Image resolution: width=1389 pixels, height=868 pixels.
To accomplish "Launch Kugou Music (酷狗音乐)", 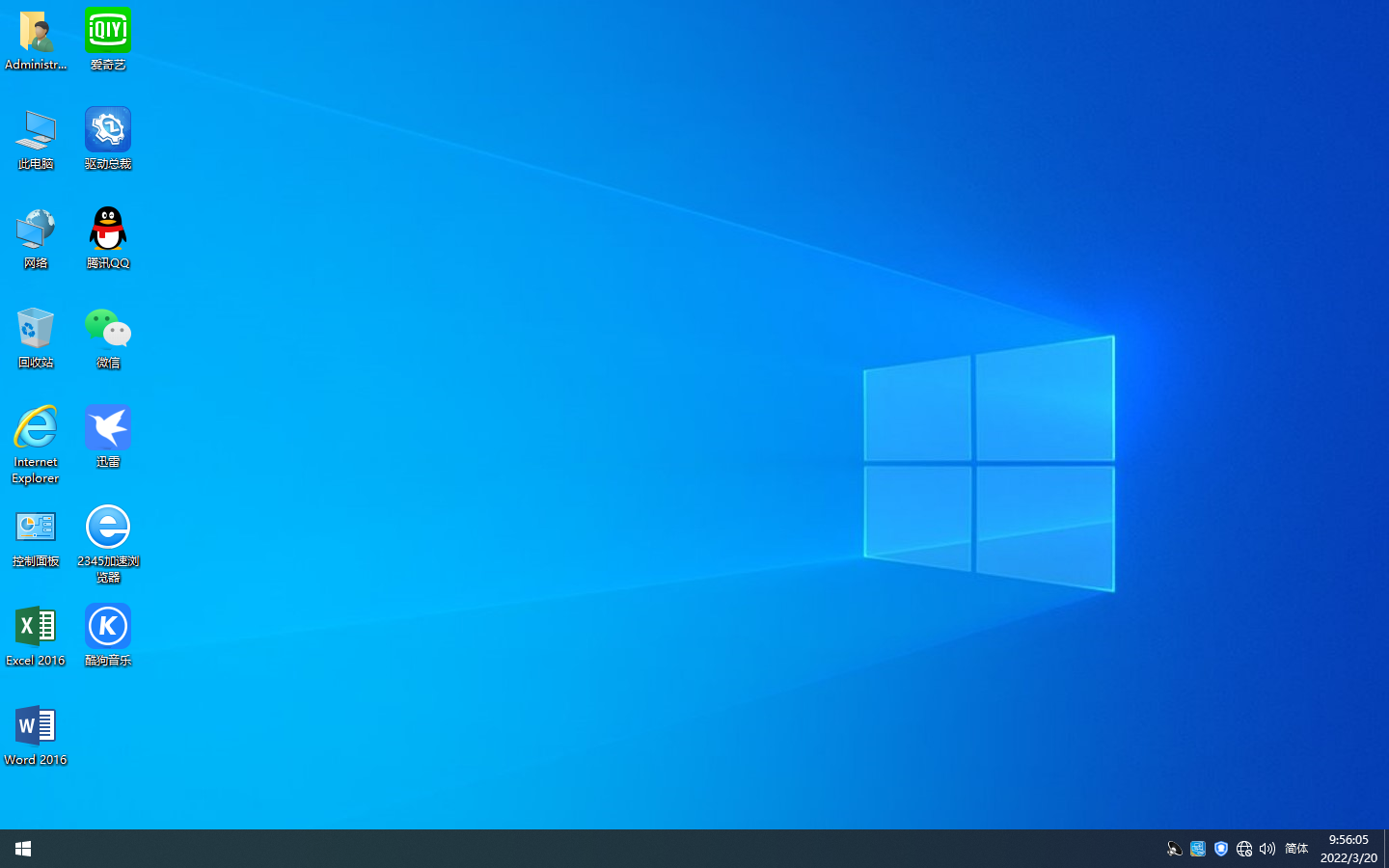I will [x=108, y=636].
